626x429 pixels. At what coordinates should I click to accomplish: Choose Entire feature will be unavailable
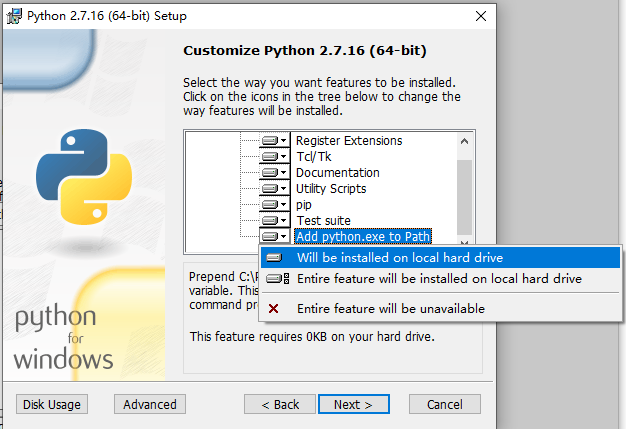click(x=440, y=308)
